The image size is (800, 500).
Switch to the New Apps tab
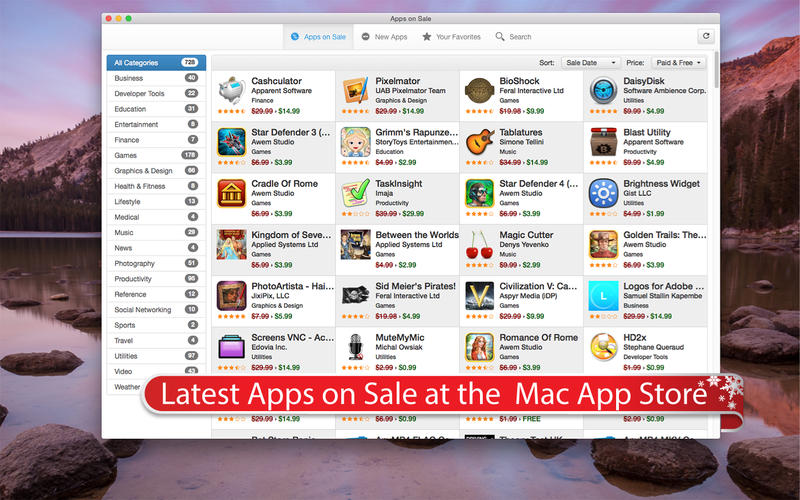[384, 37]
